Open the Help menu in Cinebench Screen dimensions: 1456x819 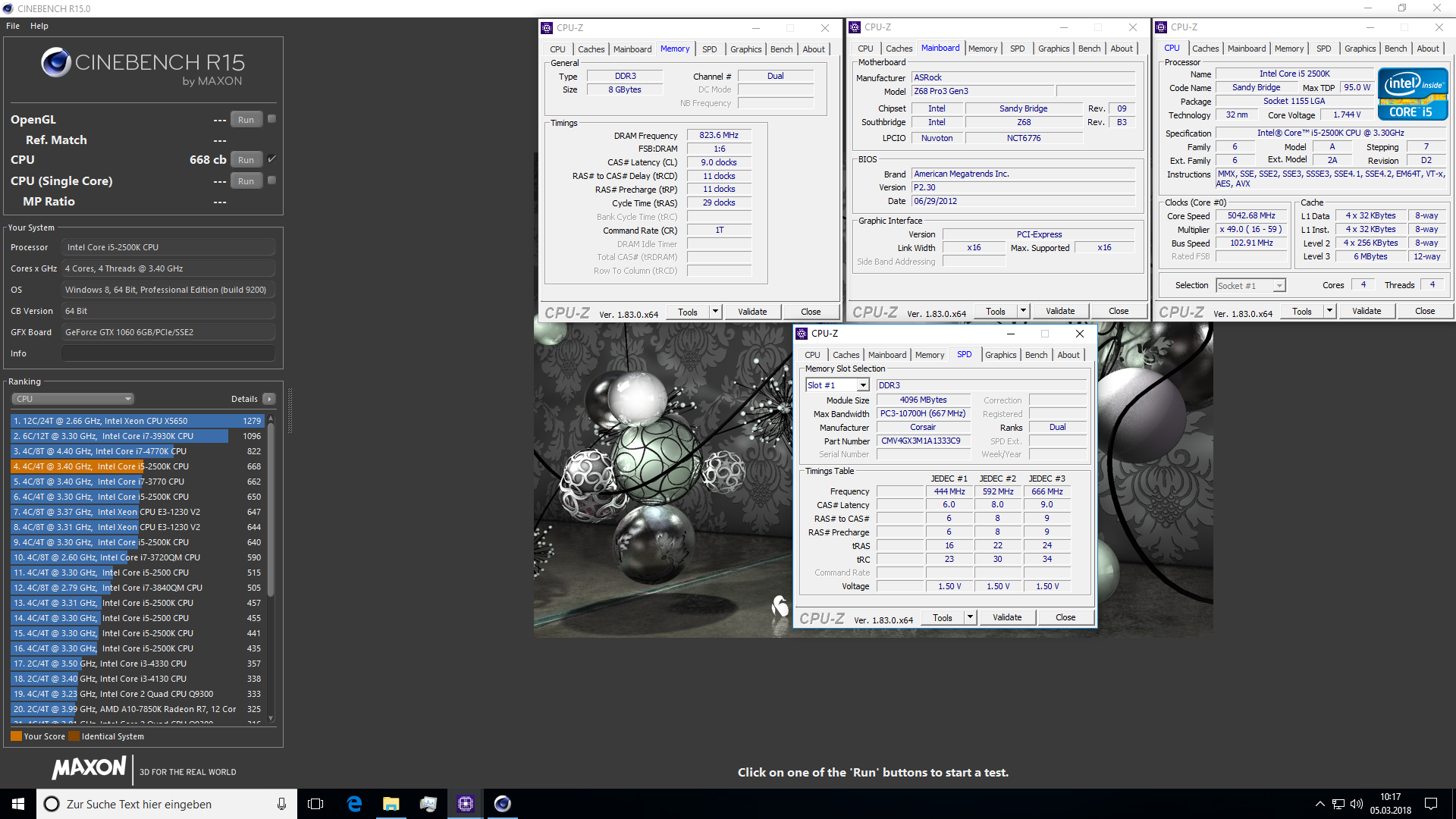[x=39, y=26]
